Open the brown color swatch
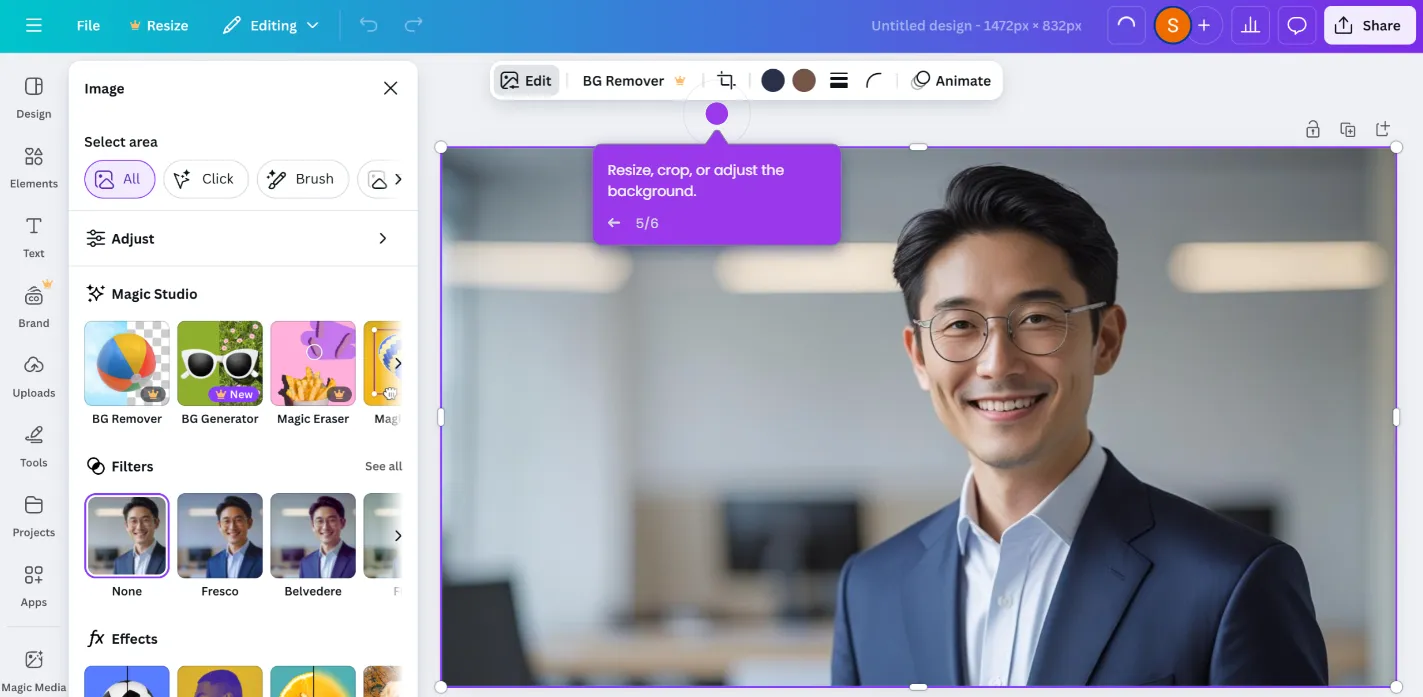The height and width of the screenshot is (697, 1423). (x=804, y=81)
